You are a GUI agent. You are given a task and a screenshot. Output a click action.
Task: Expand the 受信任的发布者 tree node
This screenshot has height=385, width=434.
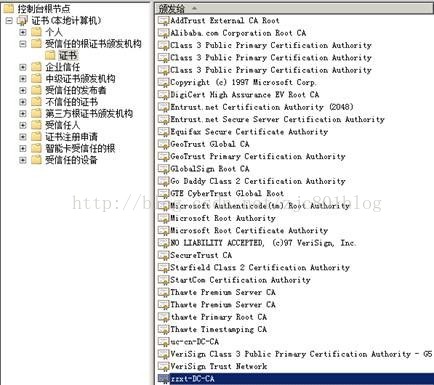[x=23, y=90]
